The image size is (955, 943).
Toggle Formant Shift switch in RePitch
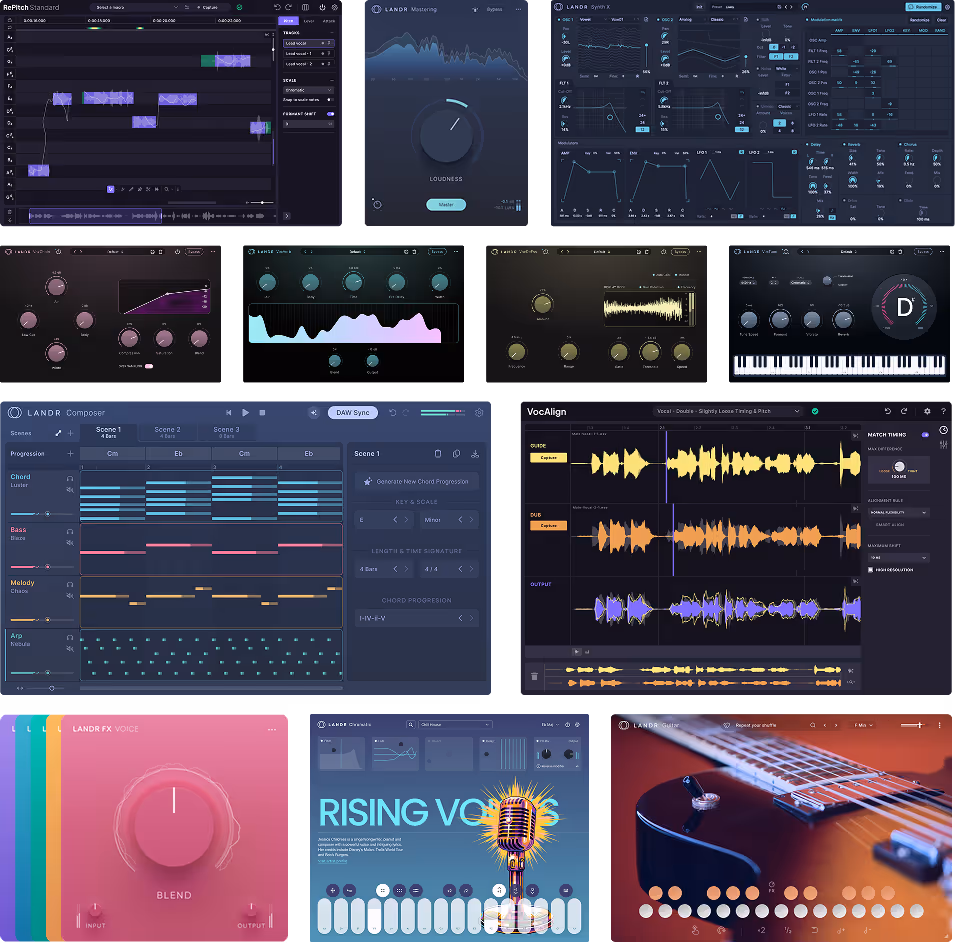point(330,114)
